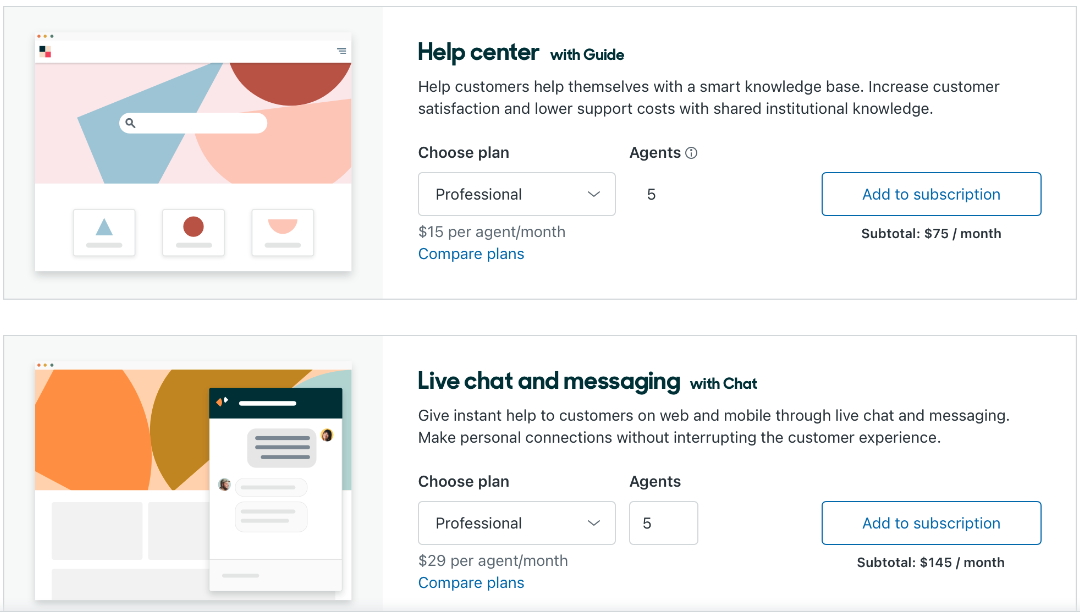Image resolution: width=1080 pixels, height=615 pixels.
Task: Click the Agents info icon in Help center
Action: [x=691, y=153]
